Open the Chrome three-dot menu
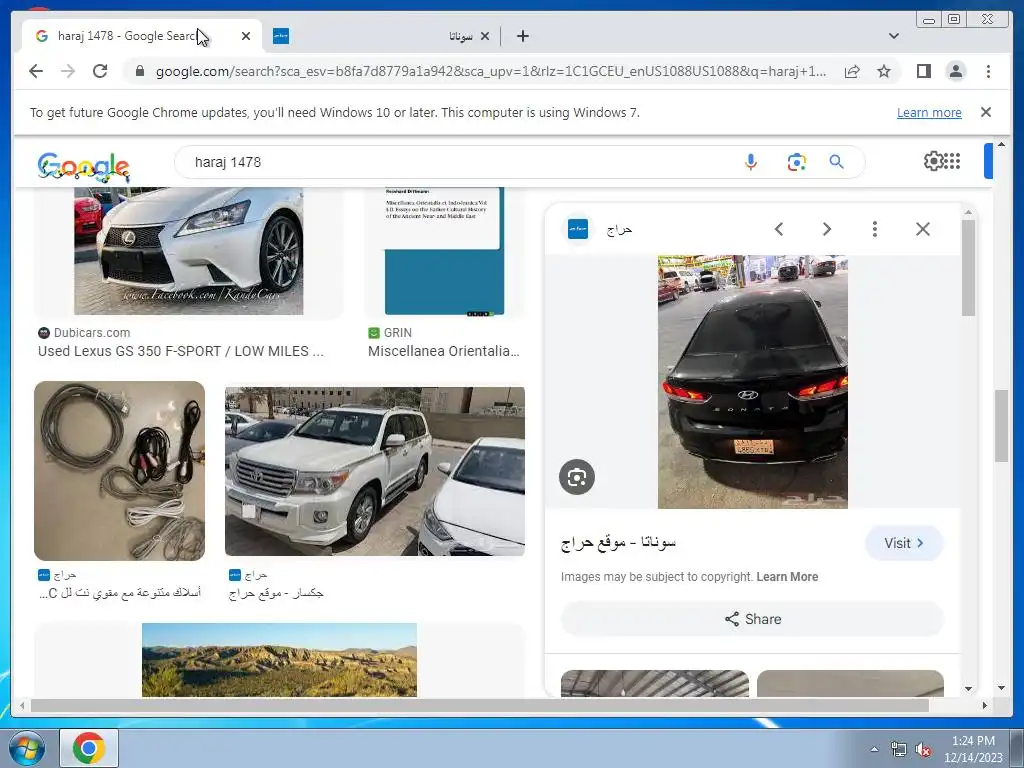 [x=988, y=71]
